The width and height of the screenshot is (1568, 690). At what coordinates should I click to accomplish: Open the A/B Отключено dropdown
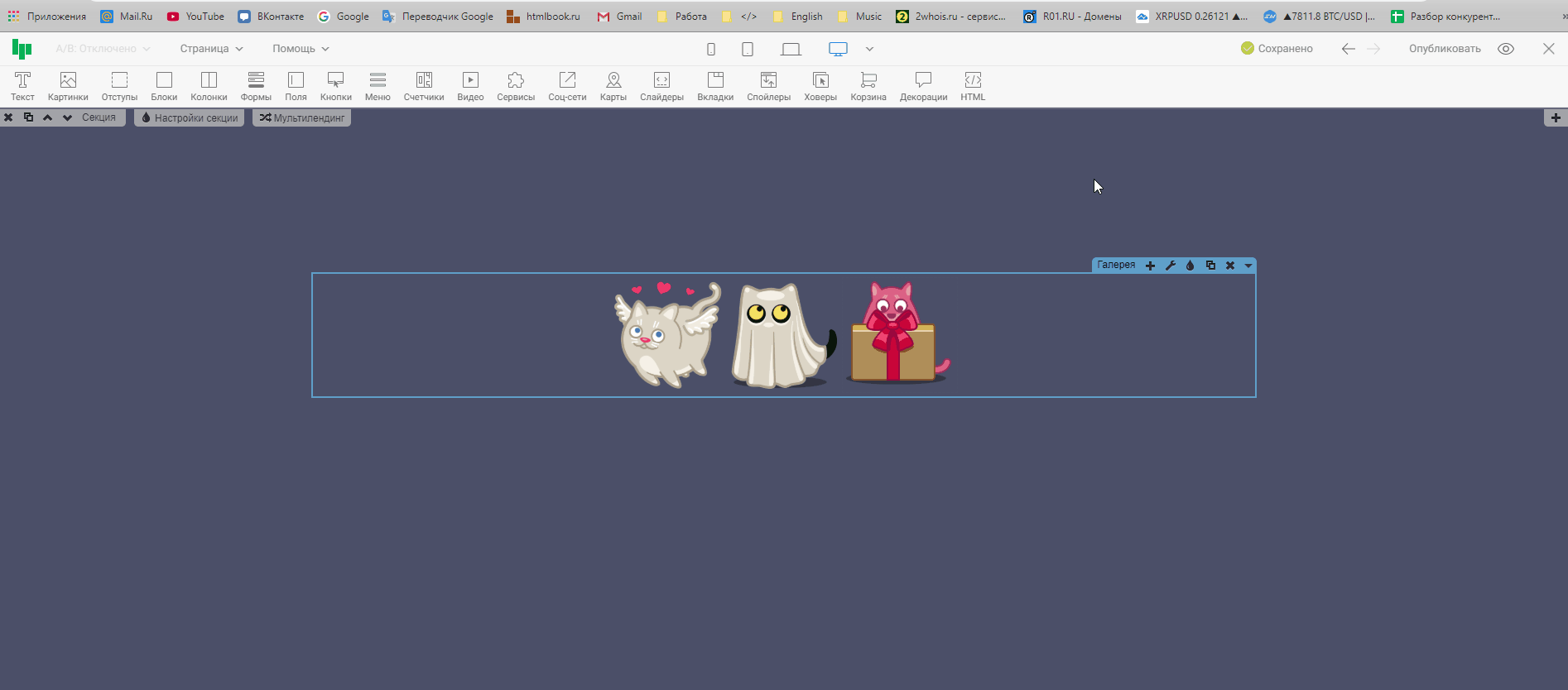pos(103,49)
